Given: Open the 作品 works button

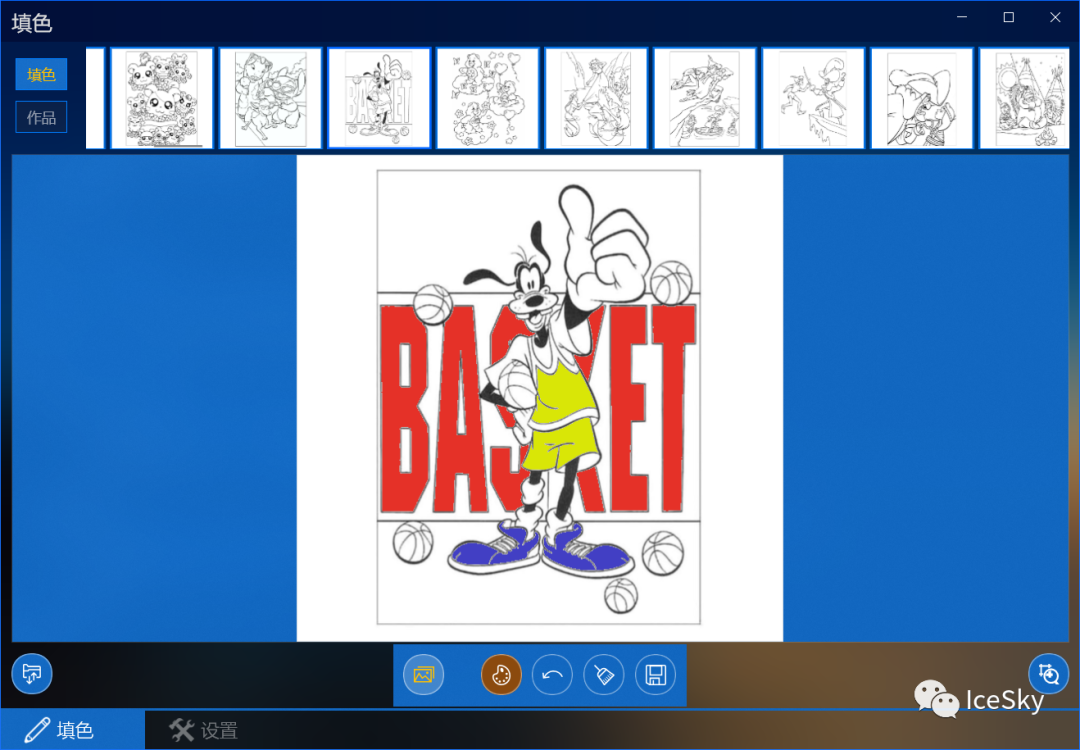Looking at the screenshot, I should 41,117.
